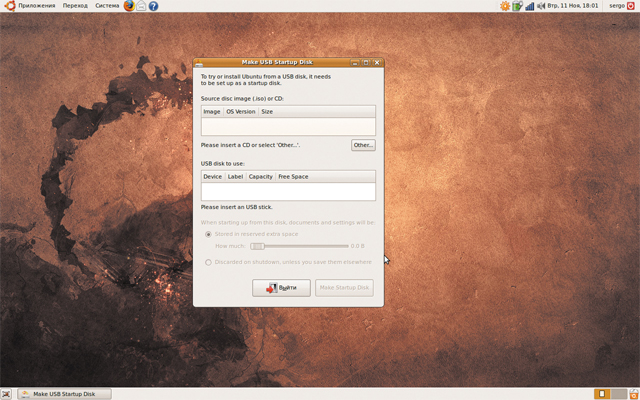
Task: Click the red power session icon
Action: [x=631, y=6]
